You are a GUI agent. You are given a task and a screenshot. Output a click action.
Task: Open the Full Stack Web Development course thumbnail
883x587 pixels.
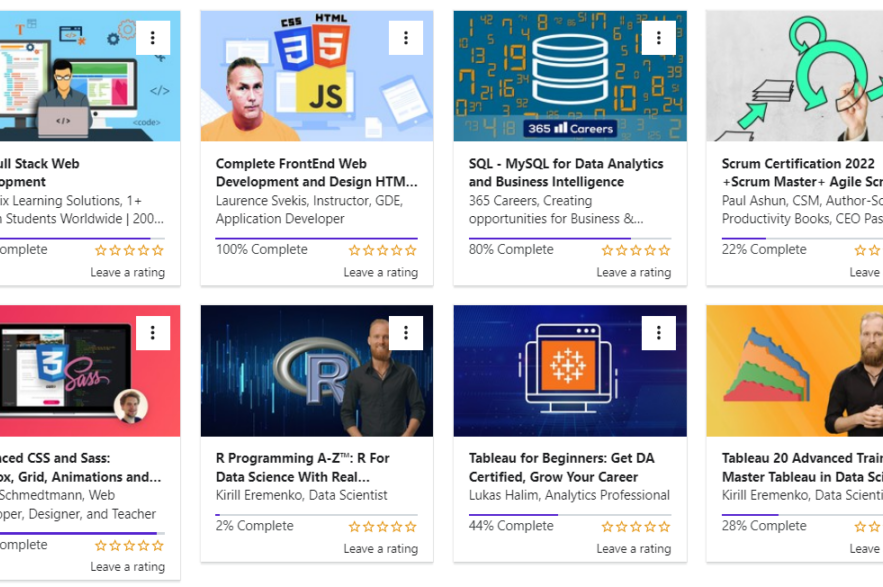pyautogui.click(x=90, y=76)
